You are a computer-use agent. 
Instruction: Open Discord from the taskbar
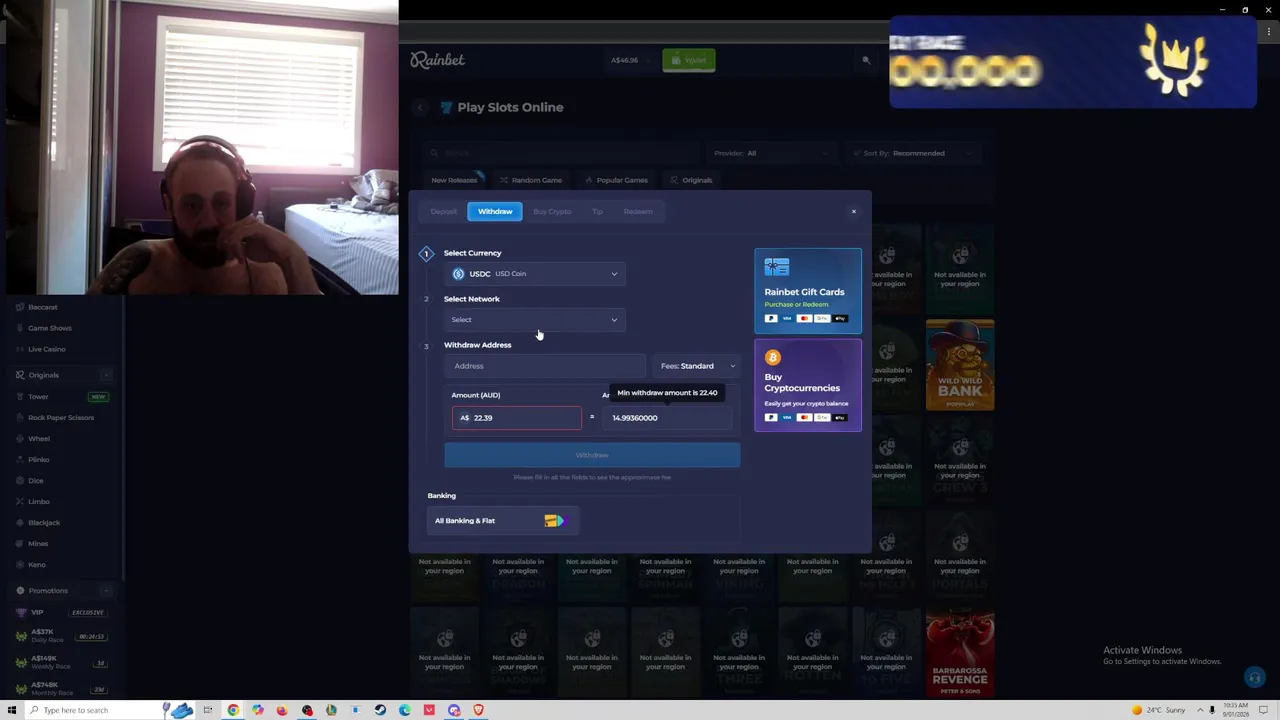[454, 710]
